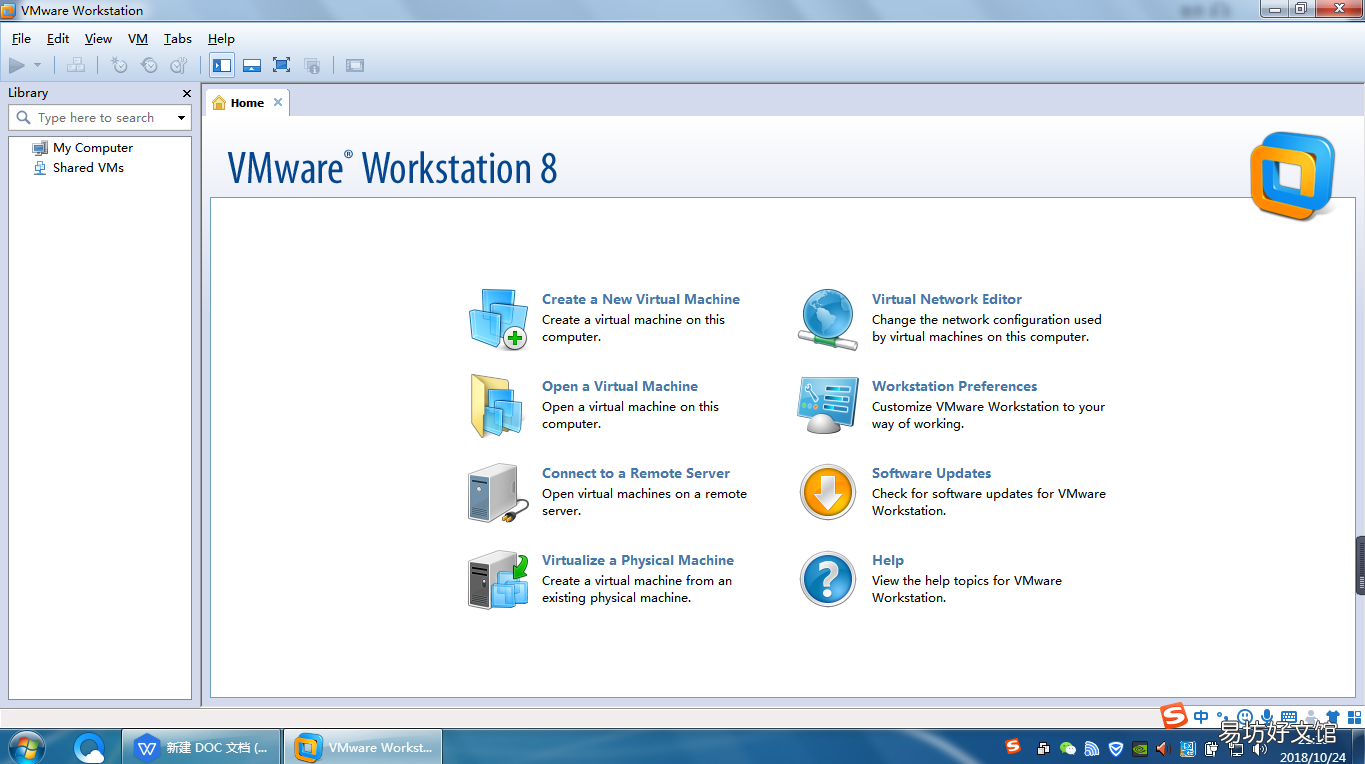
Task: Click the browser icon in taskbar
Action: (x=90, y=747)
